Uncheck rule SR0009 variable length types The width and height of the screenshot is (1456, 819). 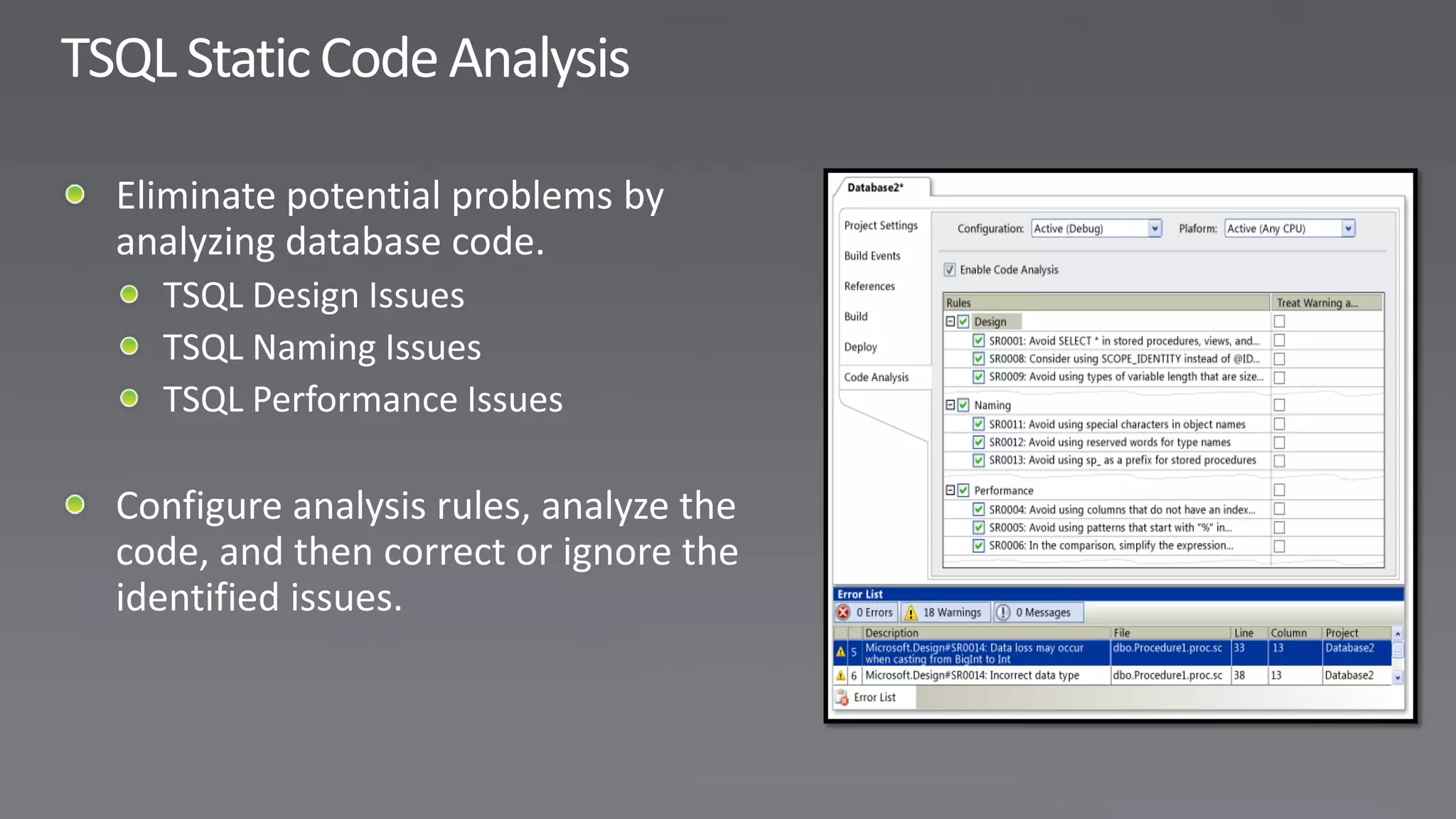tap(979, 377)
